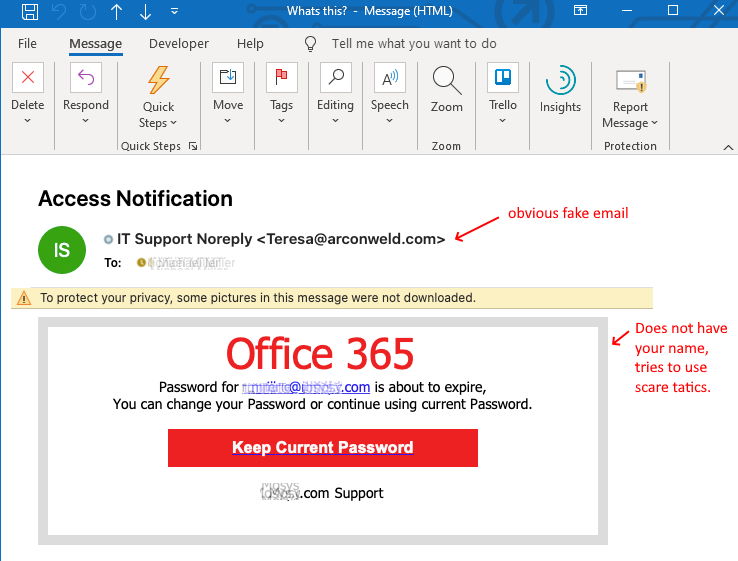Click the Report Message envelope icon
Screen dimensions: 738x561
click(x=631, y=80)
